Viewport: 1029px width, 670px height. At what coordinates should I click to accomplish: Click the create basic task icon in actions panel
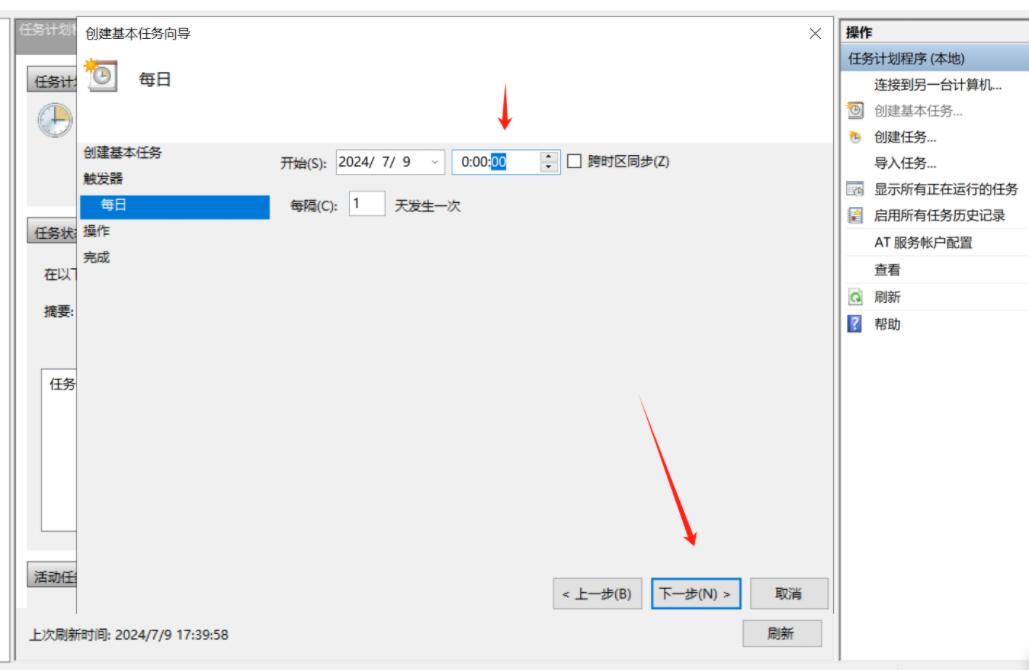855,111
